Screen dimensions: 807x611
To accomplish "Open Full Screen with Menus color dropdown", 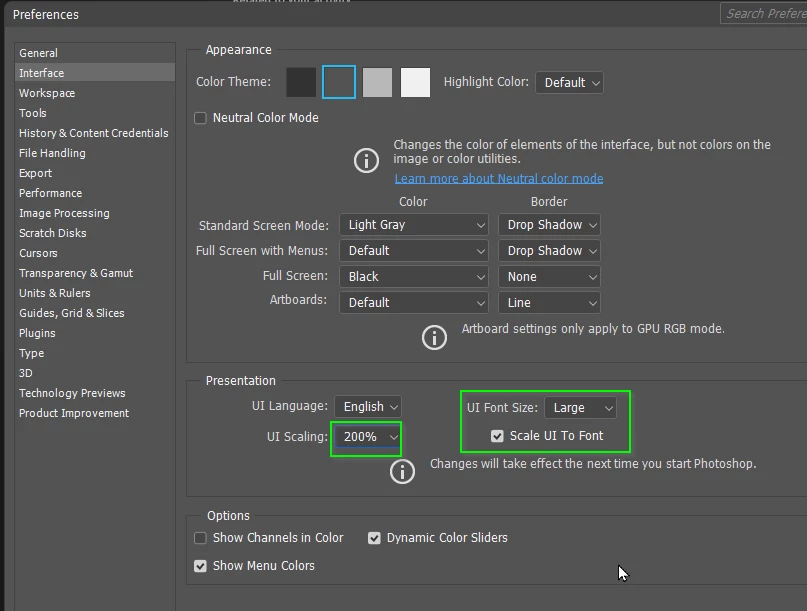I will tap(414, 251).
